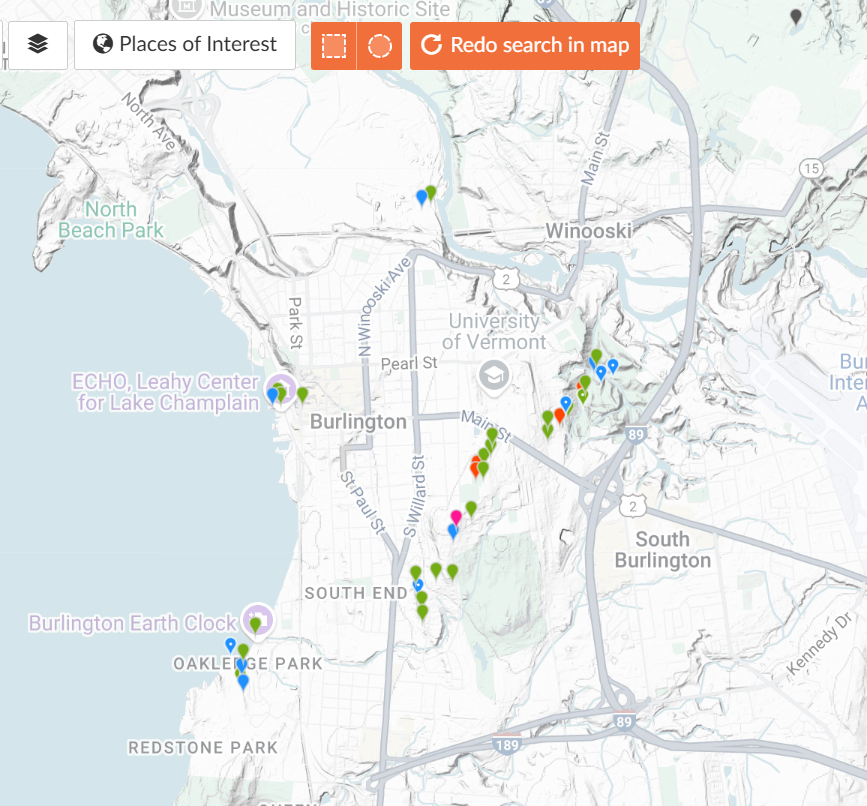The height and width of the screenshot is (806, 867).
Task: Open the map layers button
Action: point(38,45)
